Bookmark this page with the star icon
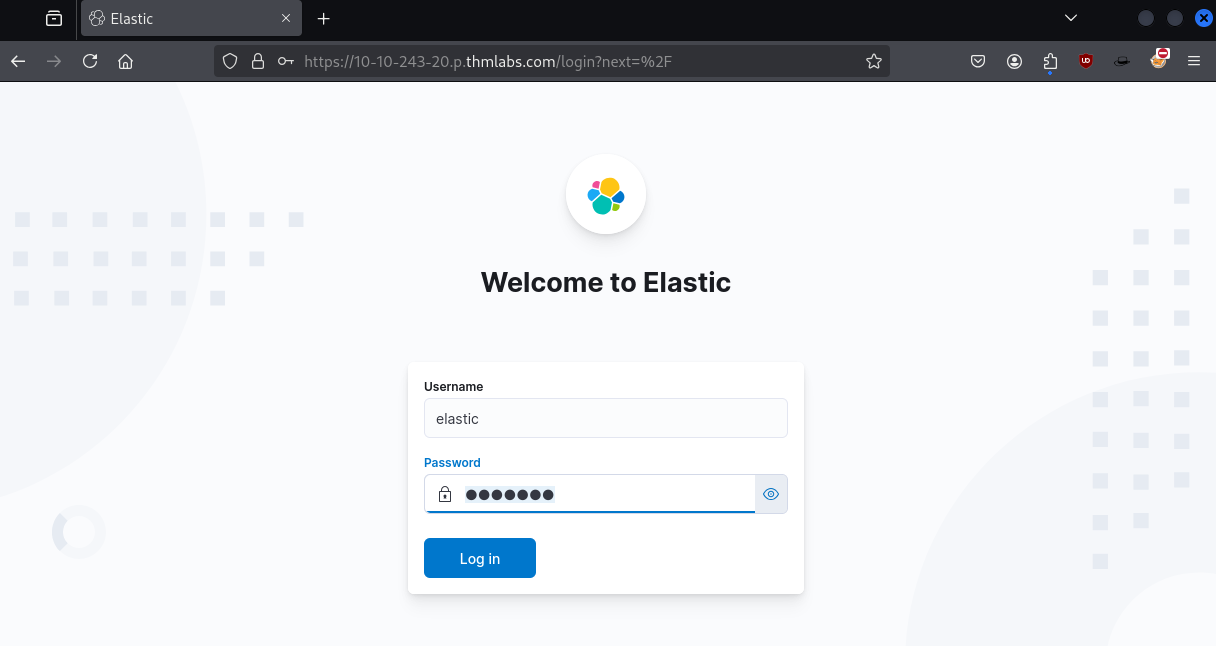 [874, 61]
